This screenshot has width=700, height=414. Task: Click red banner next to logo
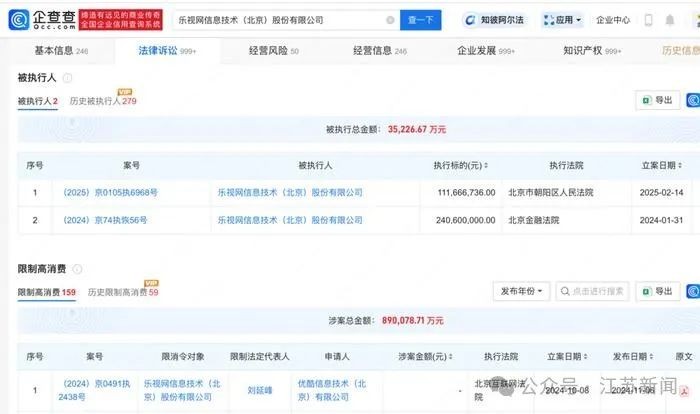coord(121,20)
